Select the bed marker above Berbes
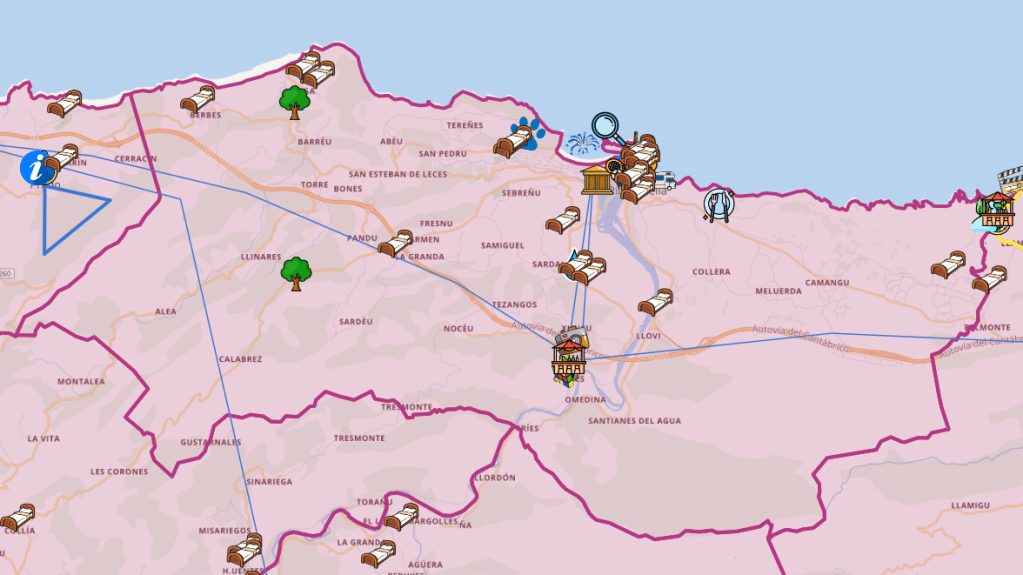Screen dimensions: 1023x575 (198, 98)
